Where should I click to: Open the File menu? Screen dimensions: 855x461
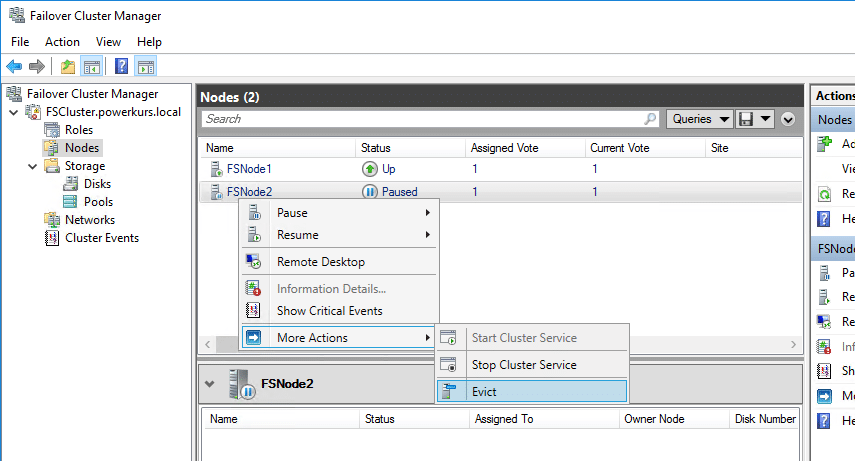[20, 42]
